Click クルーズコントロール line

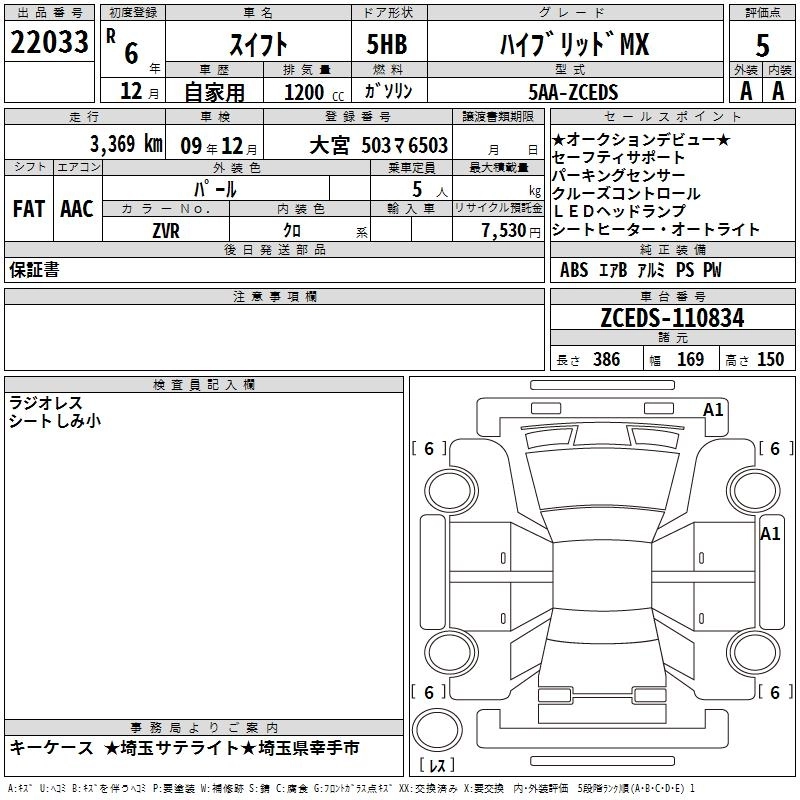coord(626,193)
